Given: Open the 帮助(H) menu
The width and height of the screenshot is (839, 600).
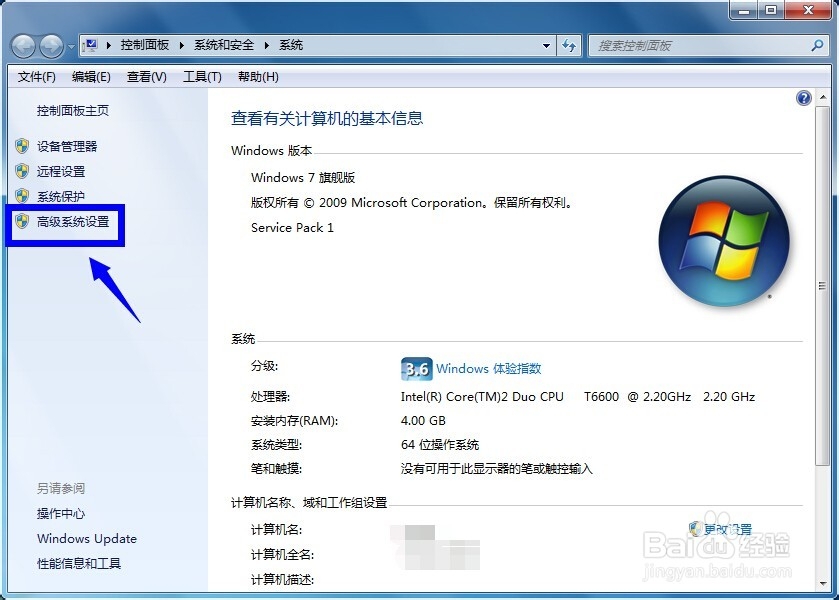Looking at the screenshot, I should coord(258,77).
